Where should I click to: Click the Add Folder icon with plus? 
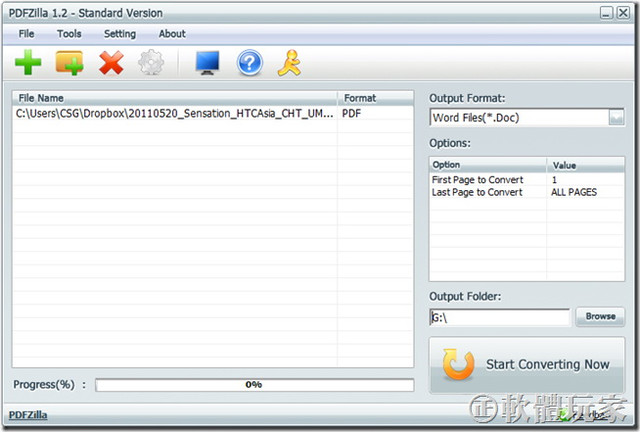pos(69,63)
